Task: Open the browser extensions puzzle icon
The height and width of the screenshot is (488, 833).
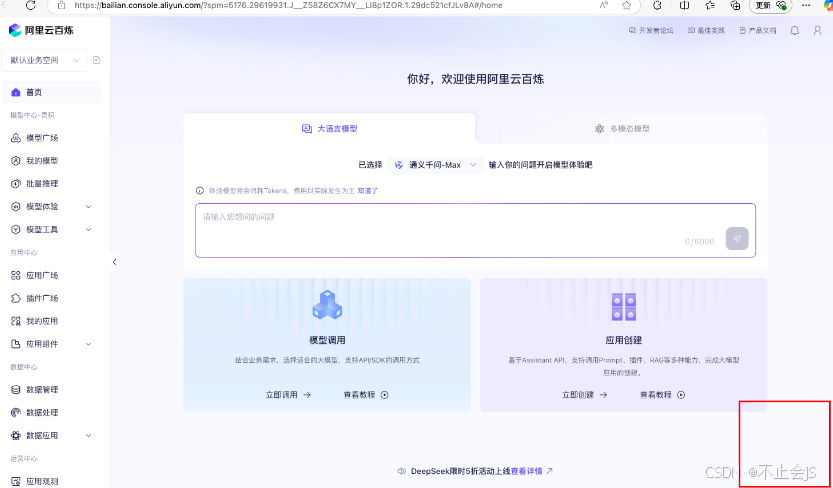Action: 657,5
